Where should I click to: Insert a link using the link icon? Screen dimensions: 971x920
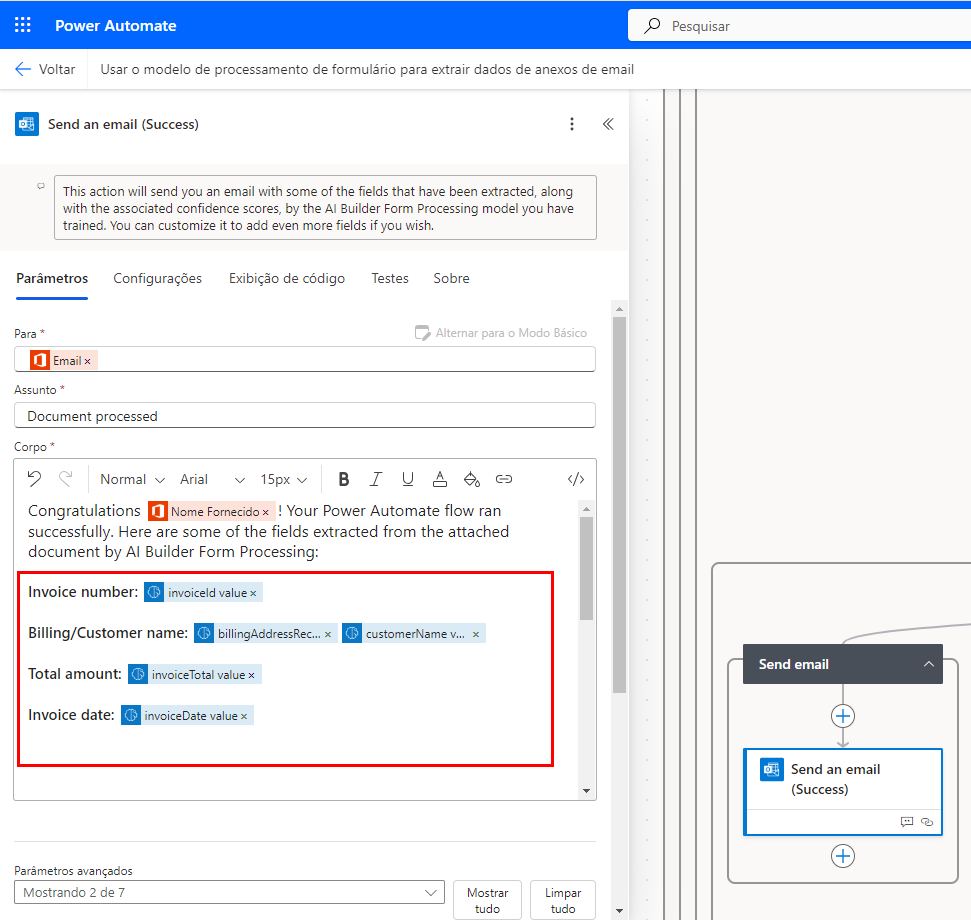pyautogui.click(x=504, y=479)
